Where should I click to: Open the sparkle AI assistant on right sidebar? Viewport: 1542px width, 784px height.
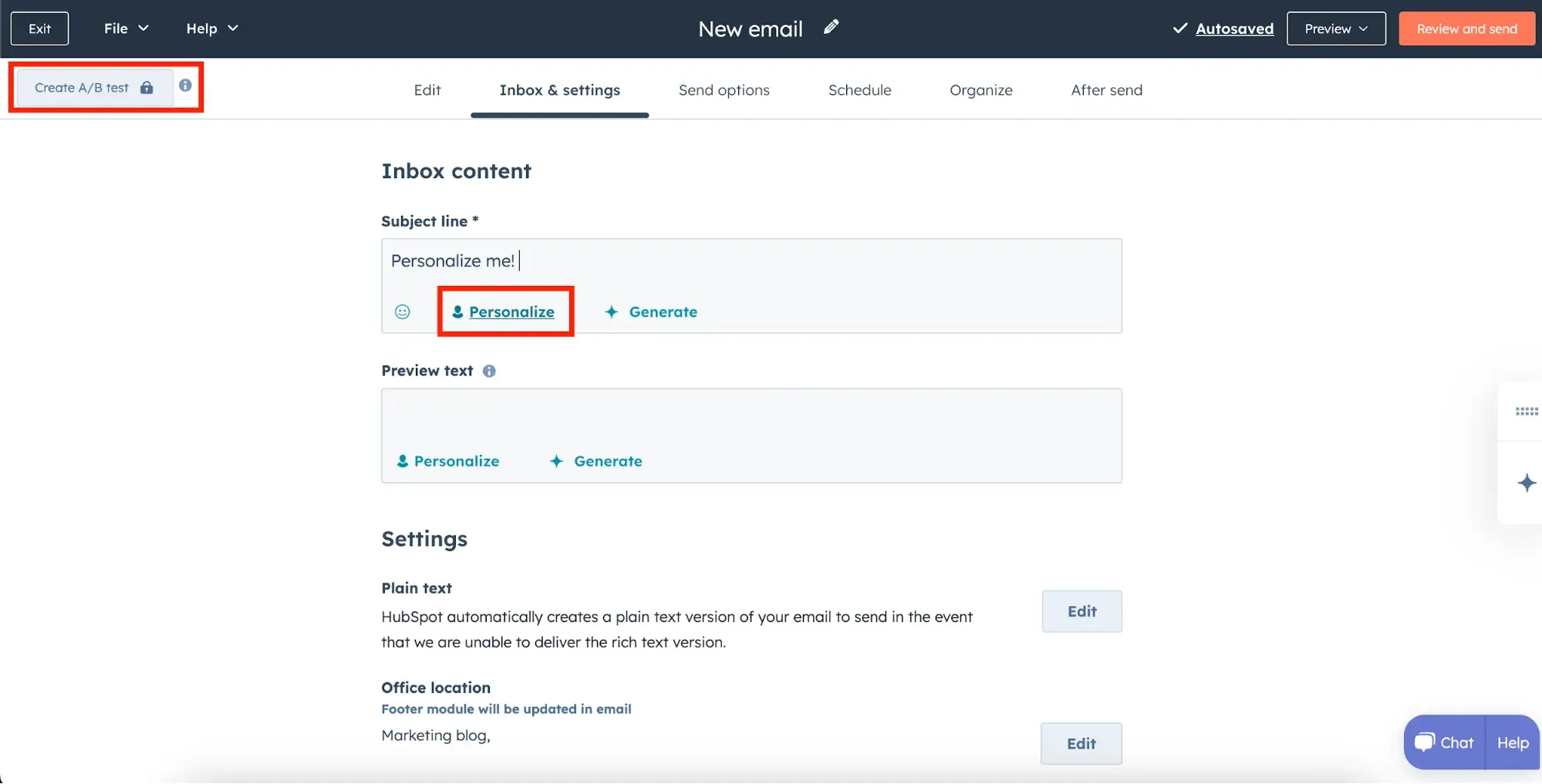[x=1526, y=483]
